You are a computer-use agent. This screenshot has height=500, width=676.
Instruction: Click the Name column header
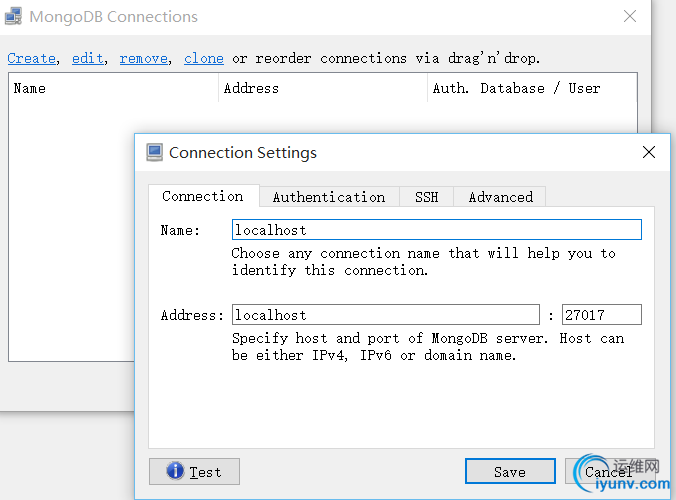click(x=113, y=88)
